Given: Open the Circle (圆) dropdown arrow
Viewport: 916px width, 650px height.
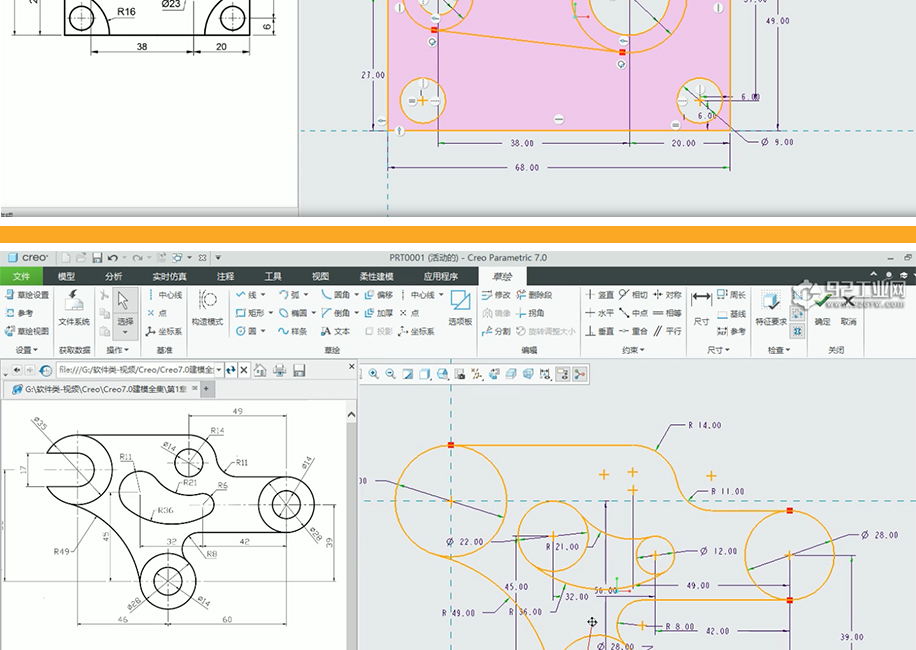Looking at the screenshot, I should point(263,331).
